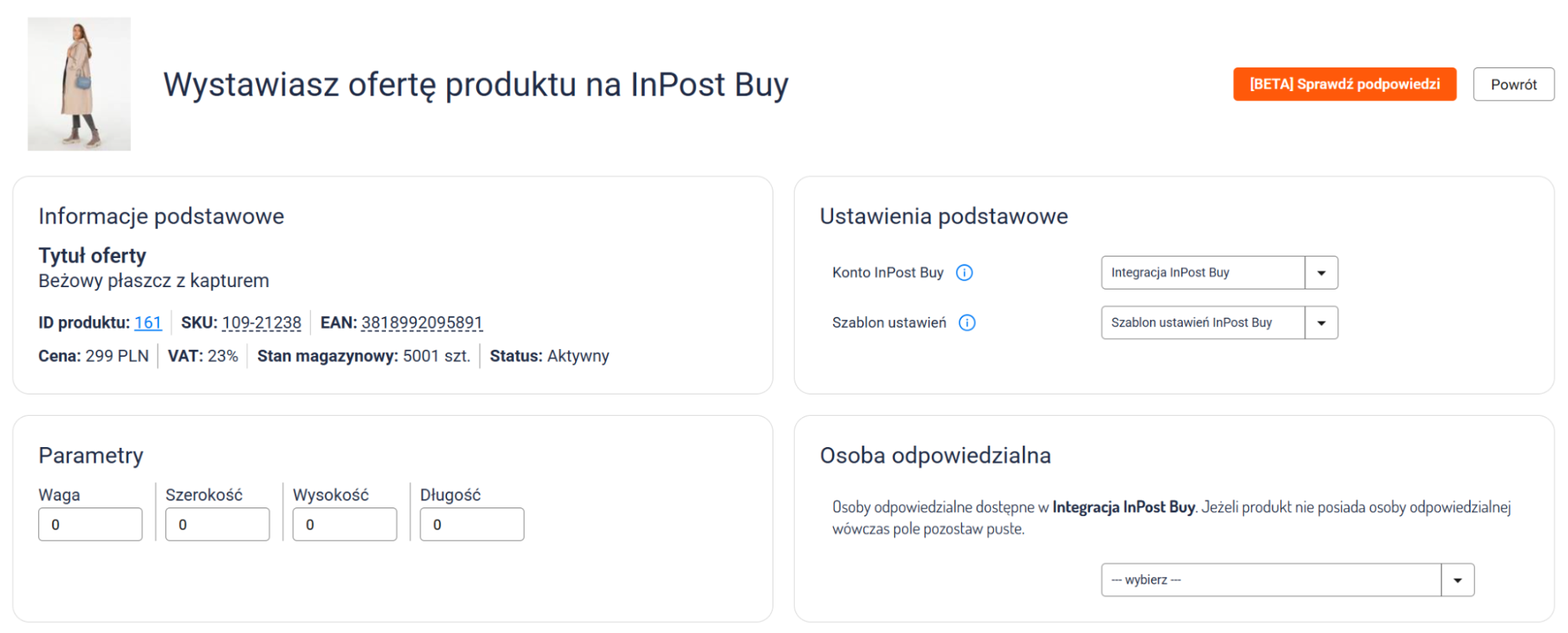
Task: Click the Stan magazynowy 5001 szt. value
Action: tap(436, 356)
